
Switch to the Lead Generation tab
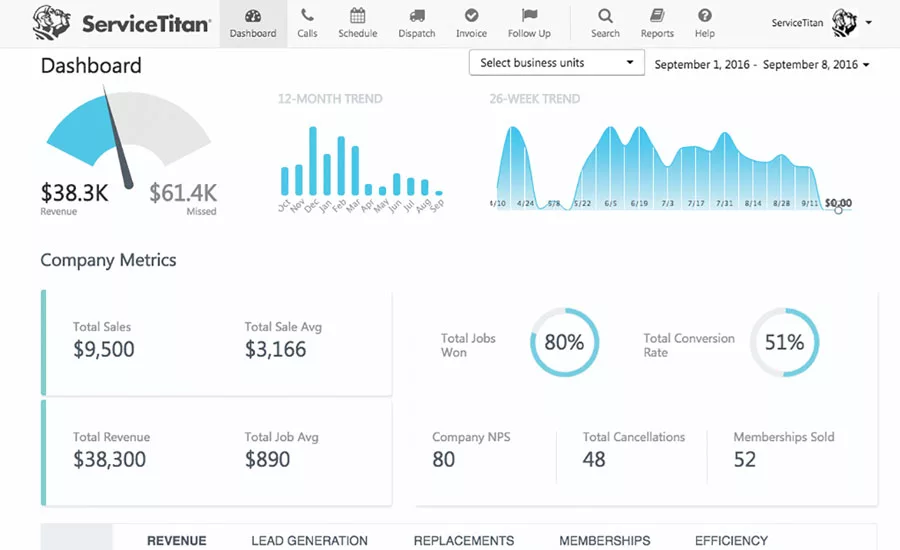309,540
